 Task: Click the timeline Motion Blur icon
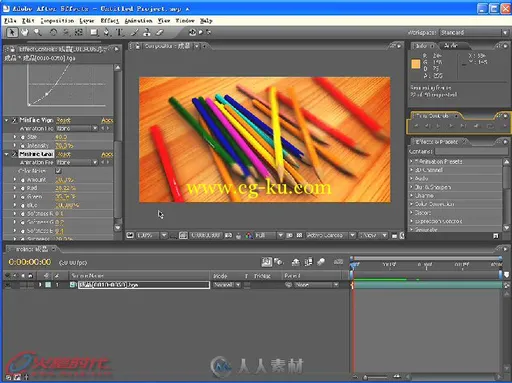pyautogui.click(x=321, y=262)
